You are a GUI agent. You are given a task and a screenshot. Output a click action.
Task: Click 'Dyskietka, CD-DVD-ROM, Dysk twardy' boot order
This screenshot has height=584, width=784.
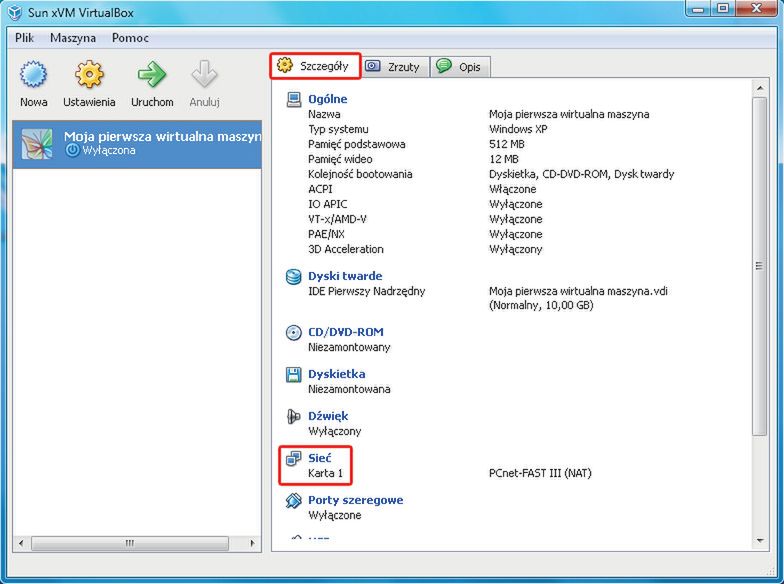[582, 174]
